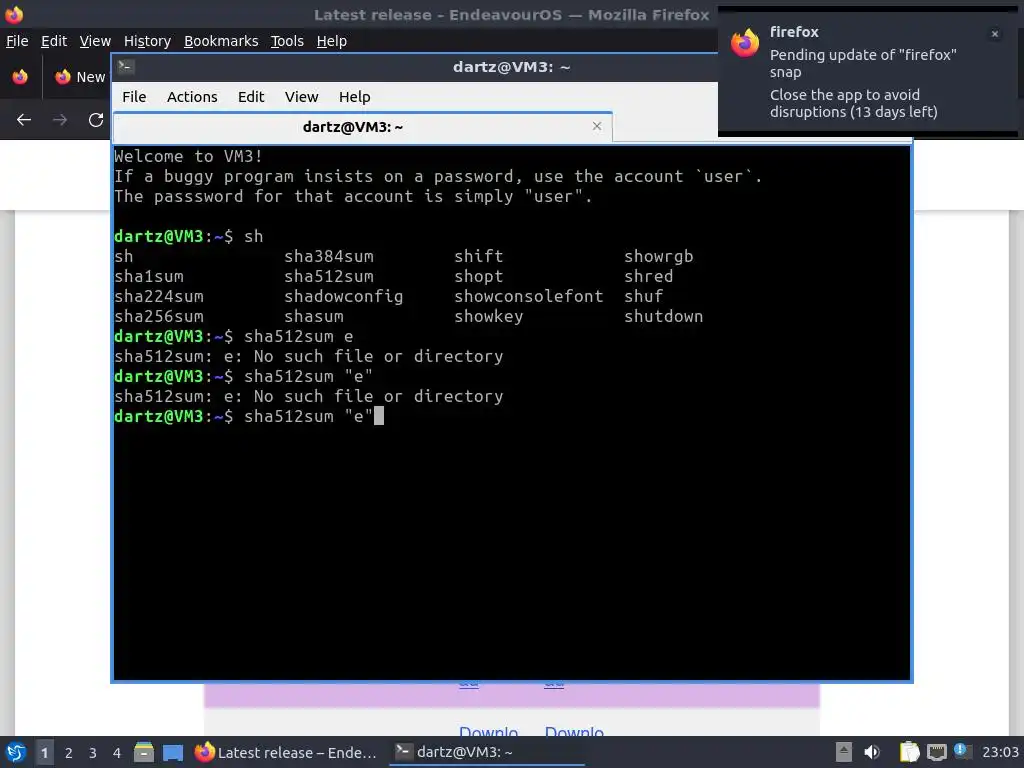Click the terminal window title bar icon

click(x=126, y=67)
